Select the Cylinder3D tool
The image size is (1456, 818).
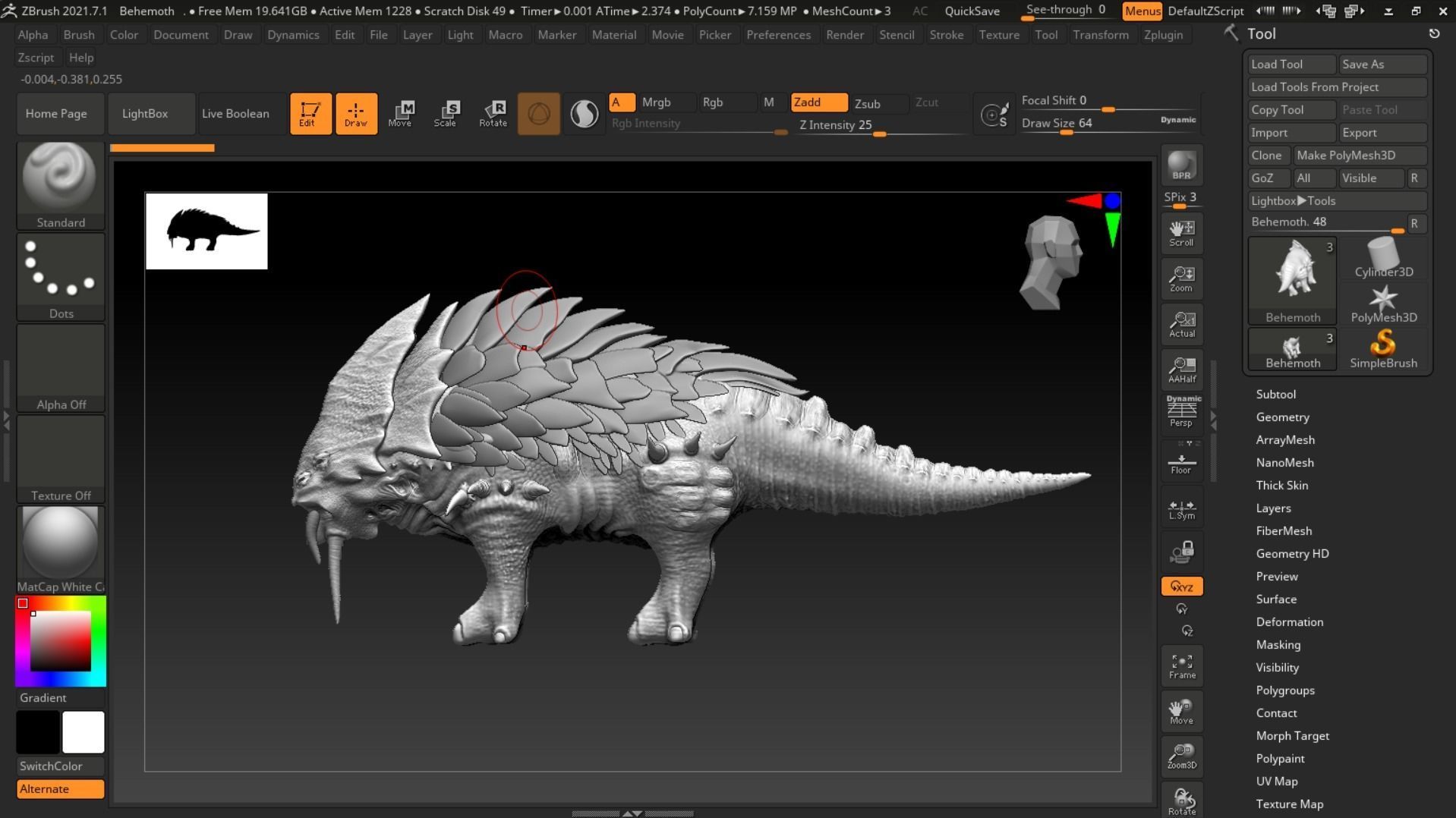1383,258
